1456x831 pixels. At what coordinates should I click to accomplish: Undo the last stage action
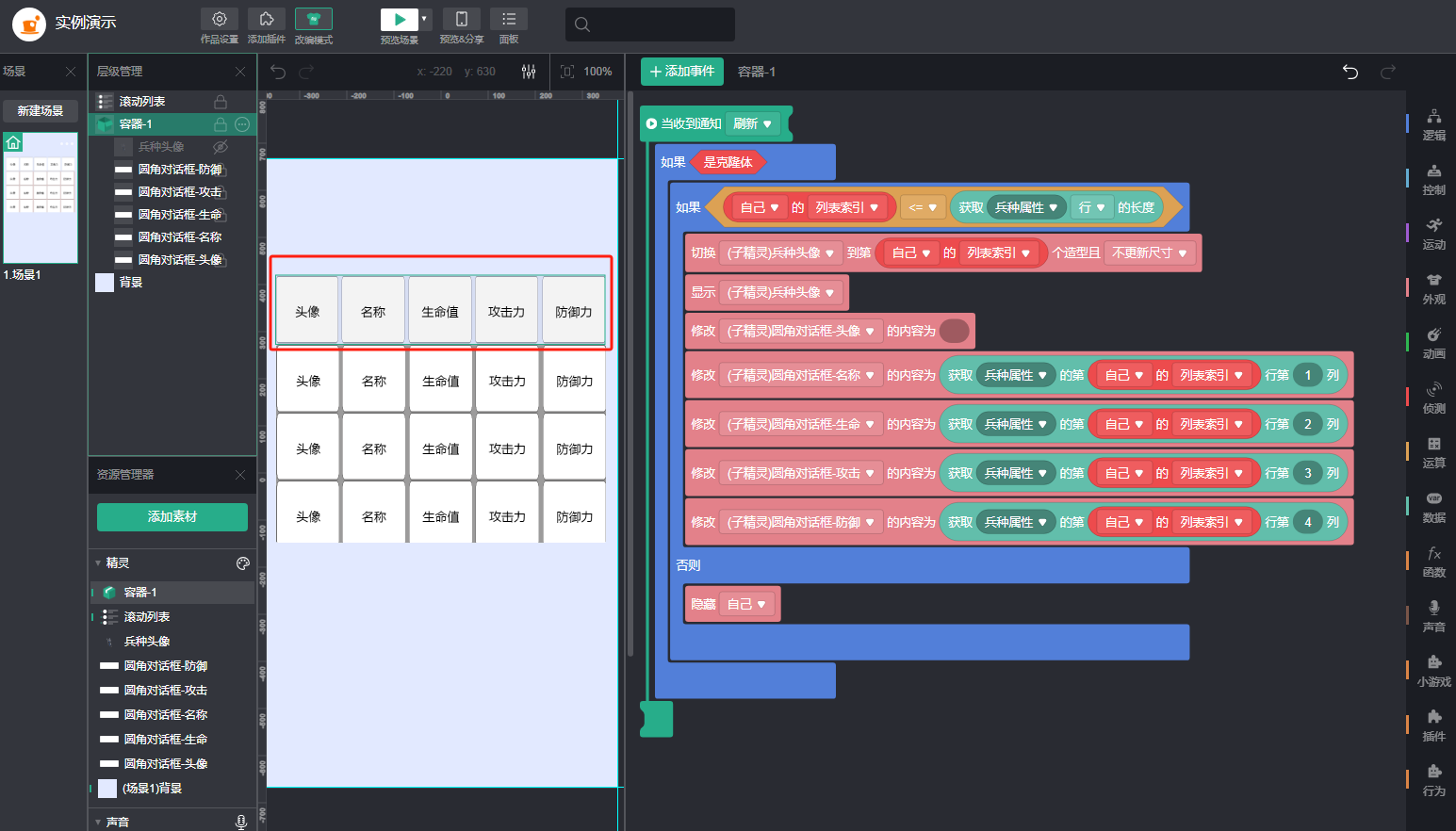pos(278,72)
